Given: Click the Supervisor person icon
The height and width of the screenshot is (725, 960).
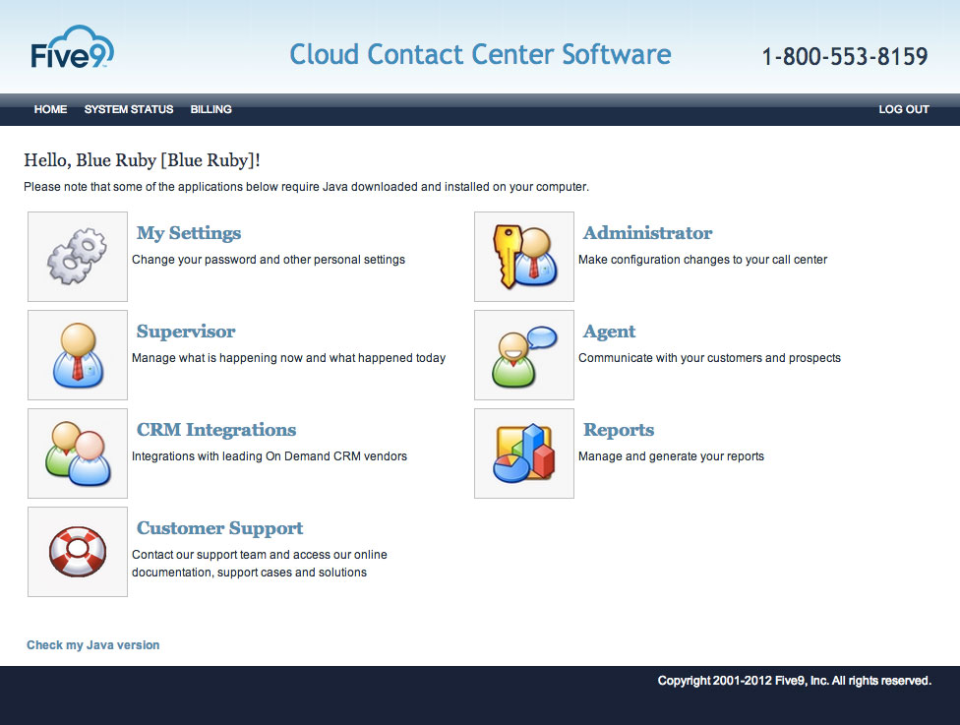Looking at the screenshot, I should tap(77, 355).
